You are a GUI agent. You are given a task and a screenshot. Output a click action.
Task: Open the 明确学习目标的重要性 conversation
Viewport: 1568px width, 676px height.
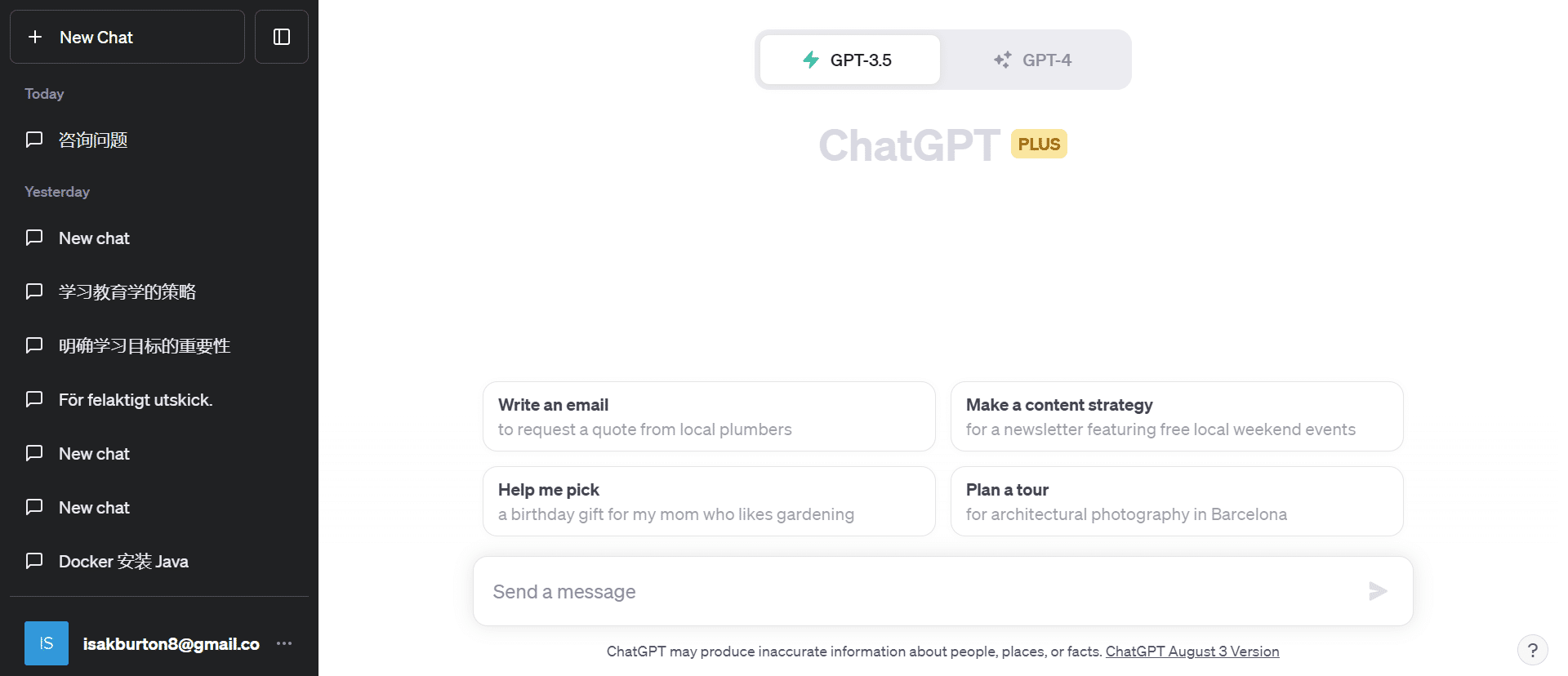[x=145, y=346]
